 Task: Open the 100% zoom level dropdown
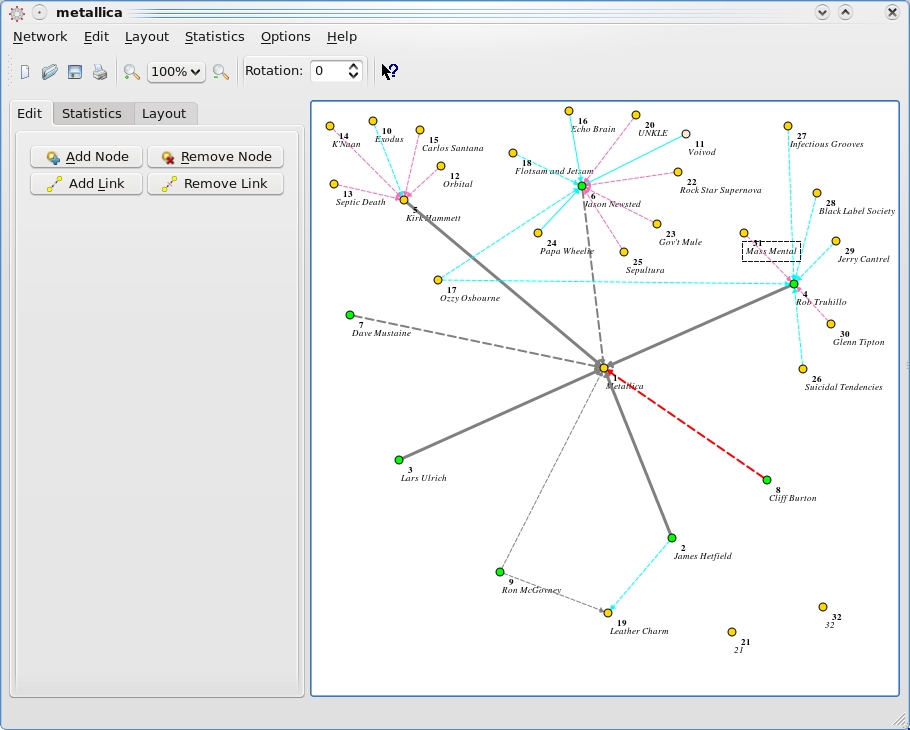(176, 72)
